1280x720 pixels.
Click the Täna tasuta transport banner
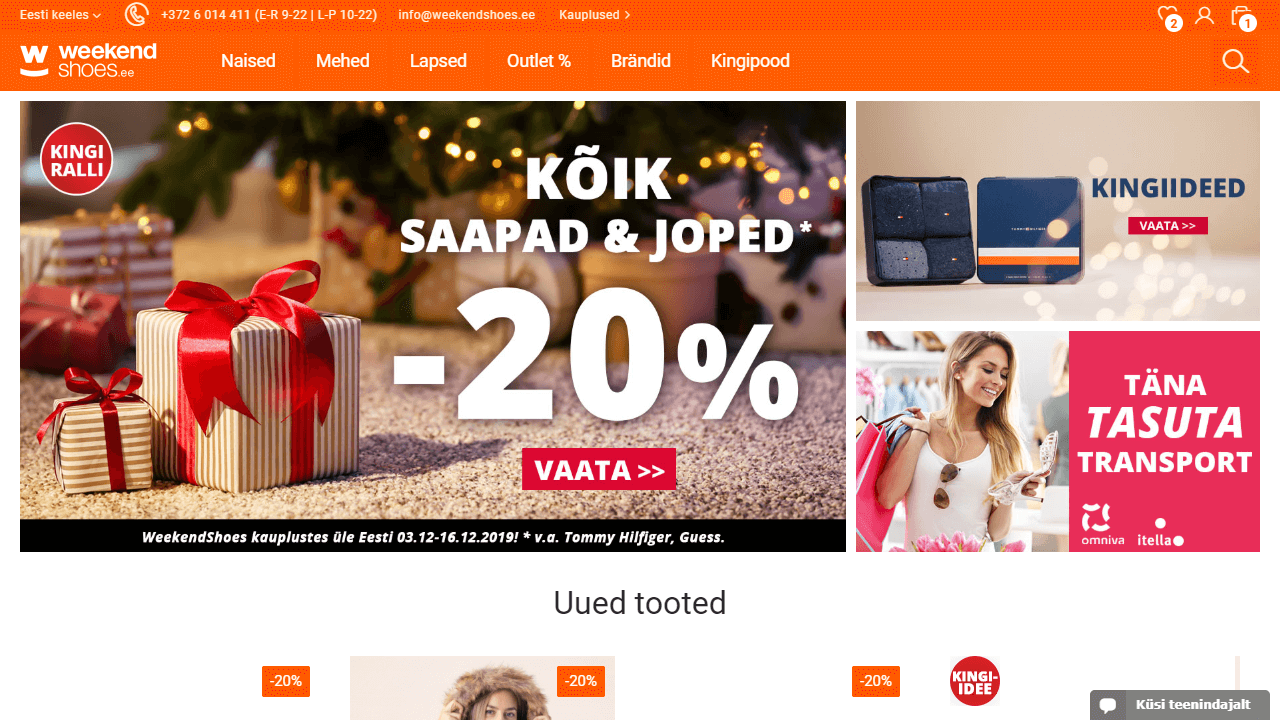click(x=1058, y=441)
